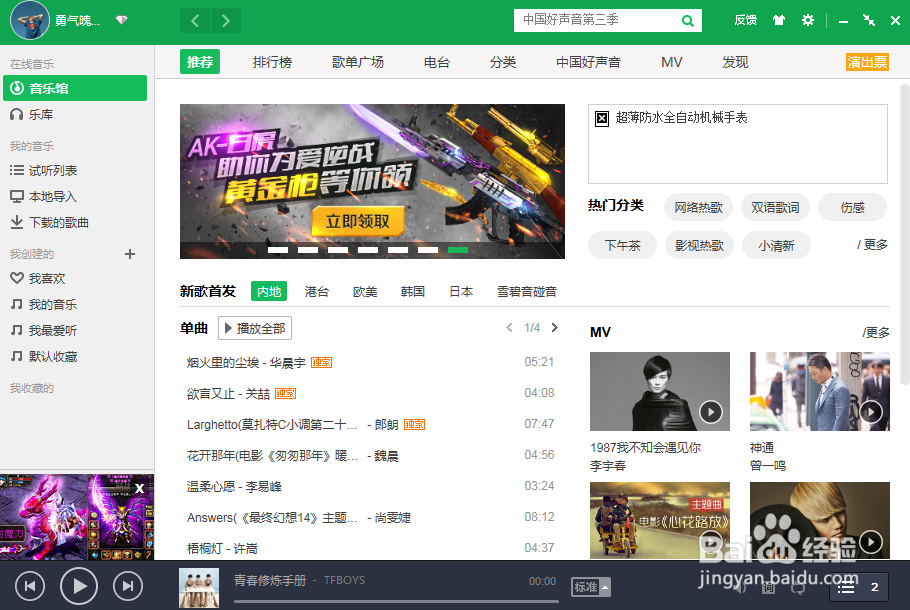
Task: Mute the volume speaker icon
Action: coord(739,587)
